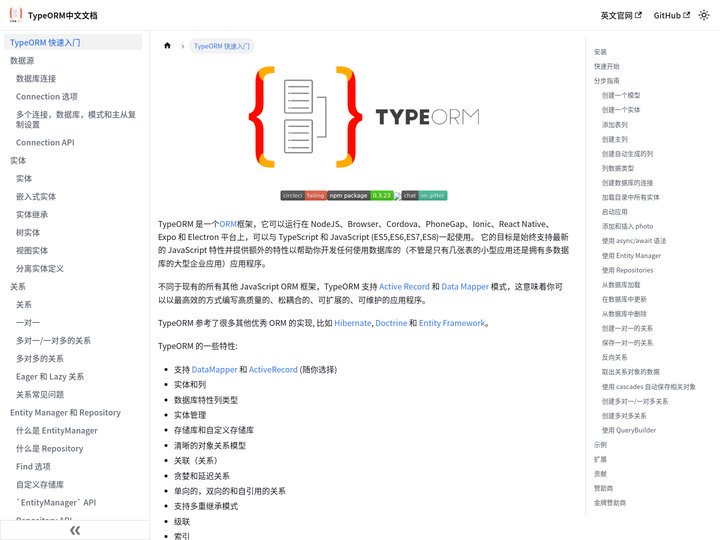Jump to 创建自动生成的列 in the contents
Screen dimensions: 720x540
click(x=627, y=153)
